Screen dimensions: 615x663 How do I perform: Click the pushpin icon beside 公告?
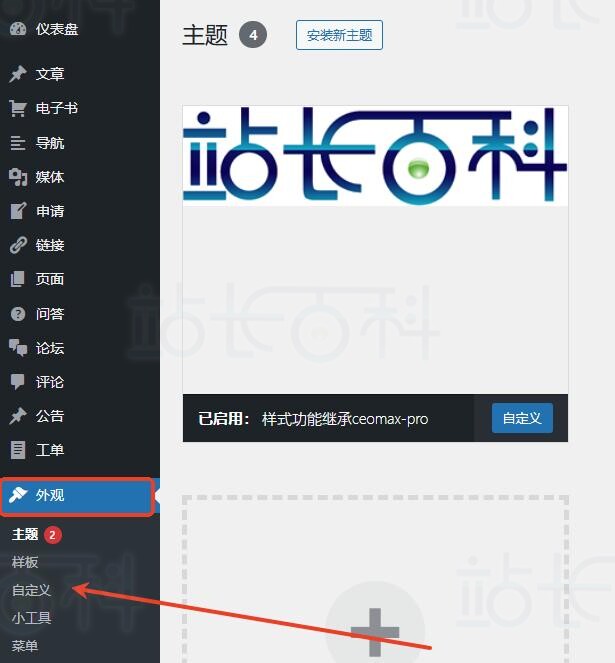point(18,416)
